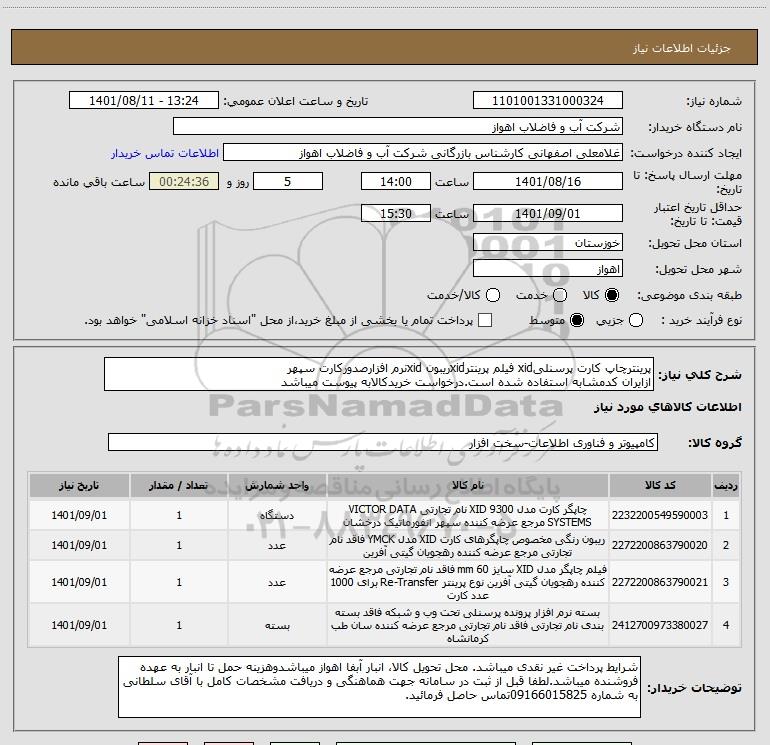Click the کد کالا column header

tap(660, 485)
